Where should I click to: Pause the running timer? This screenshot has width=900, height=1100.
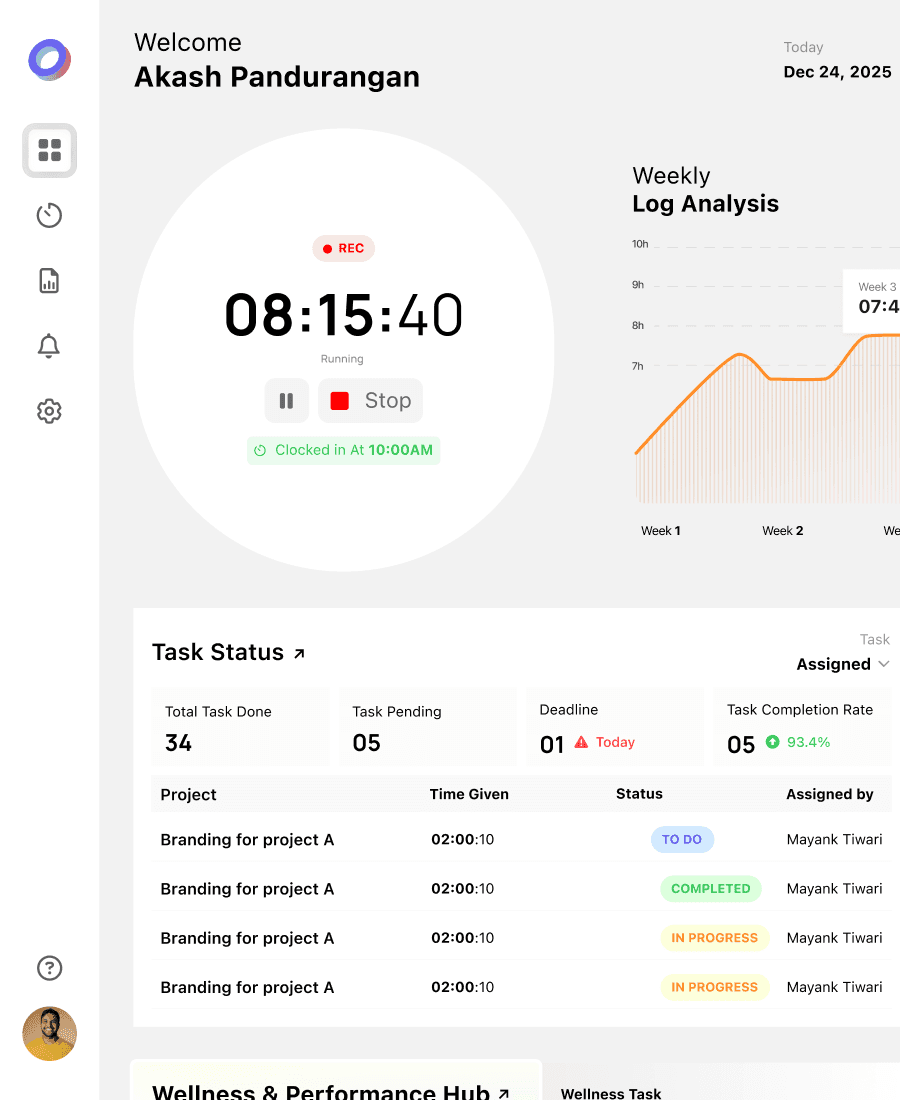click(x=286, y=401)
